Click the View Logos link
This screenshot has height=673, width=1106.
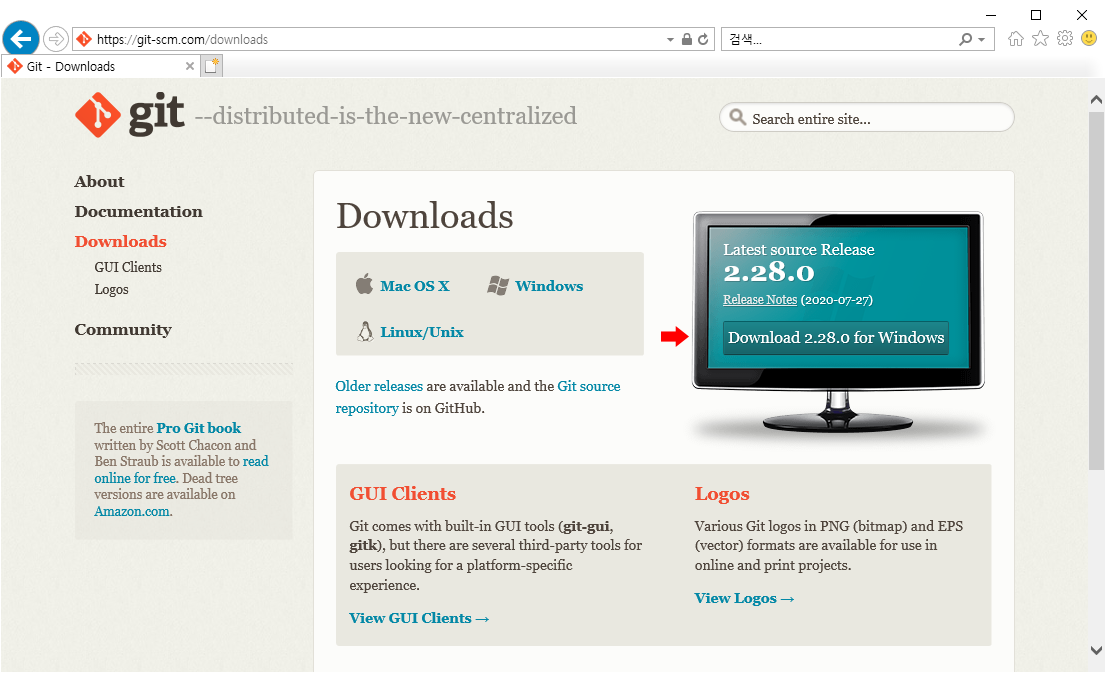pos(744,599)
